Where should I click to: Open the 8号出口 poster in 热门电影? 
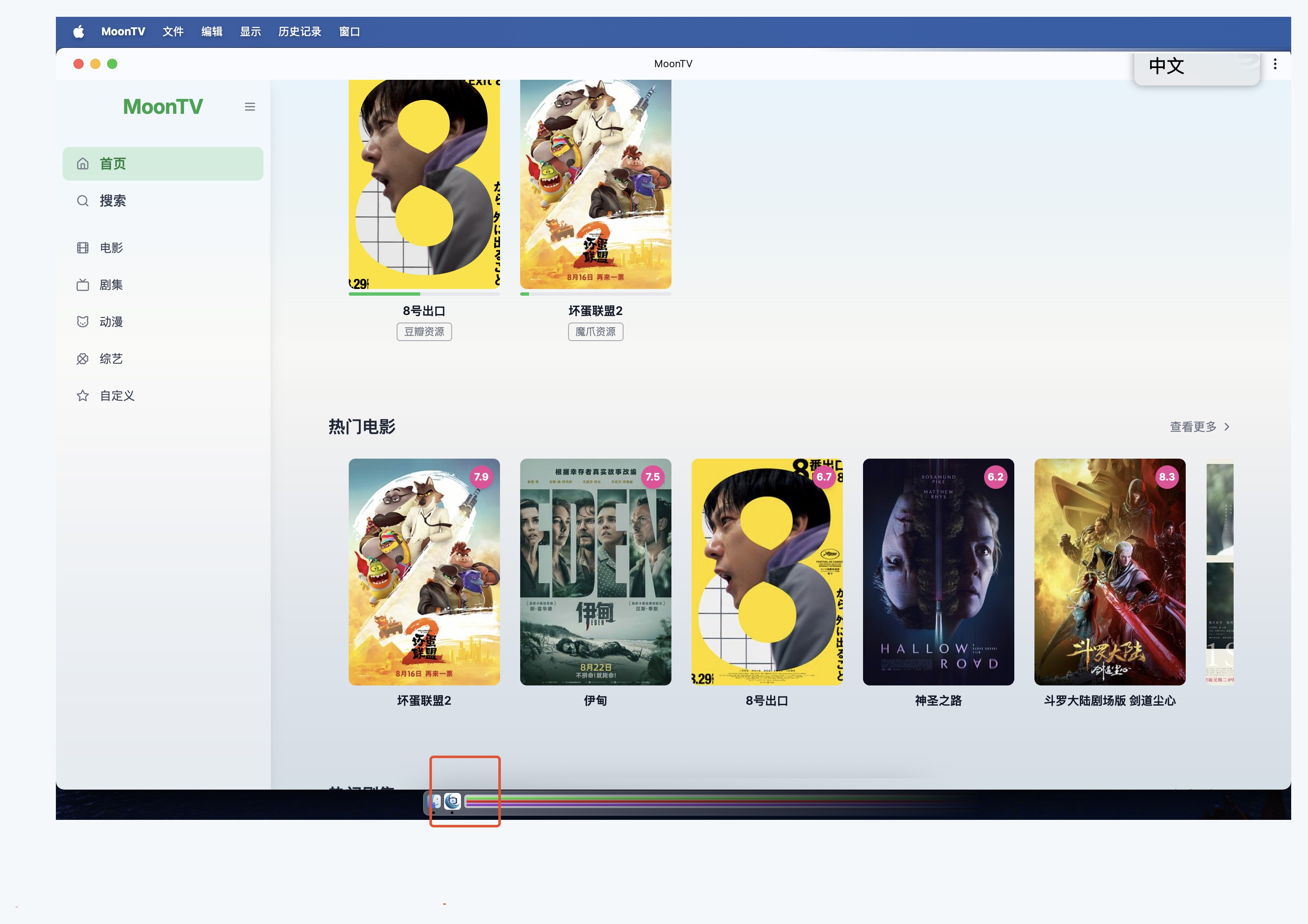pyautogui.click(x=767, y=572)
